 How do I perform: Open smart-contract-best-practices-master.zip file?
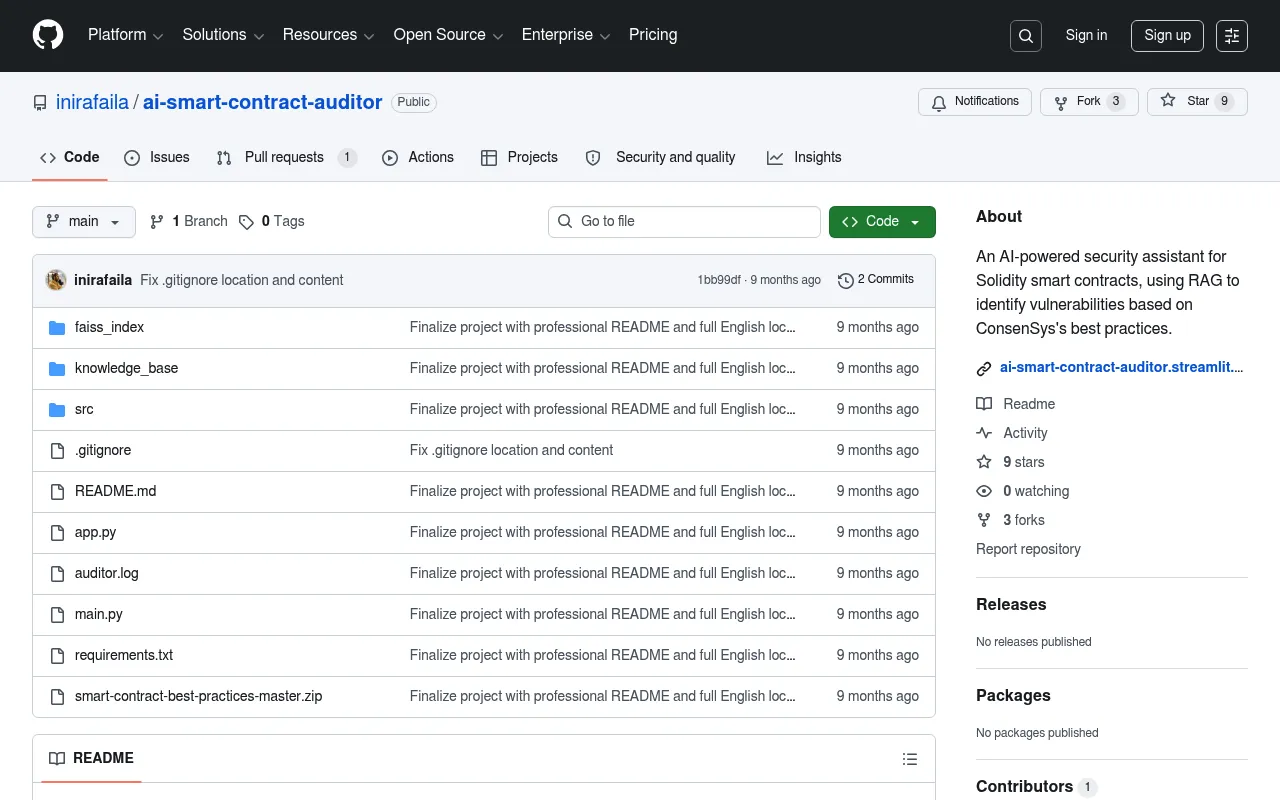pyautogui.click(x=198, y=696)
